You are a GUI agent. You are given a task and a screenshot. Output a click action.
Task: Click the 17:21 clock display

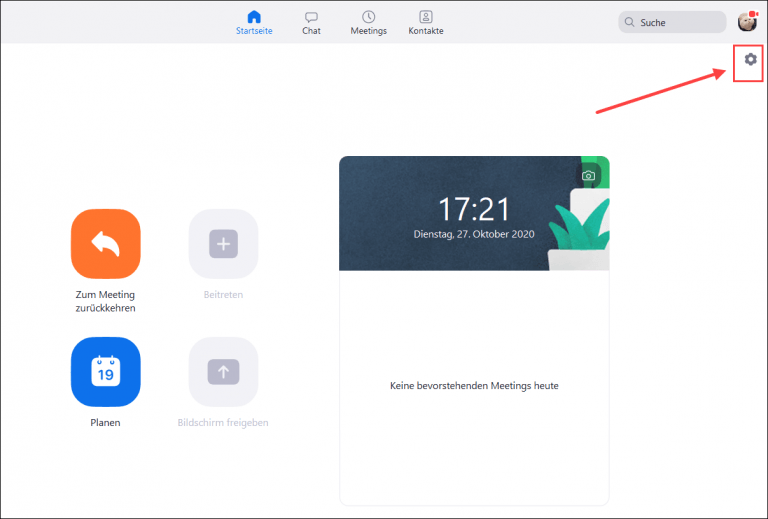[474, 209]
